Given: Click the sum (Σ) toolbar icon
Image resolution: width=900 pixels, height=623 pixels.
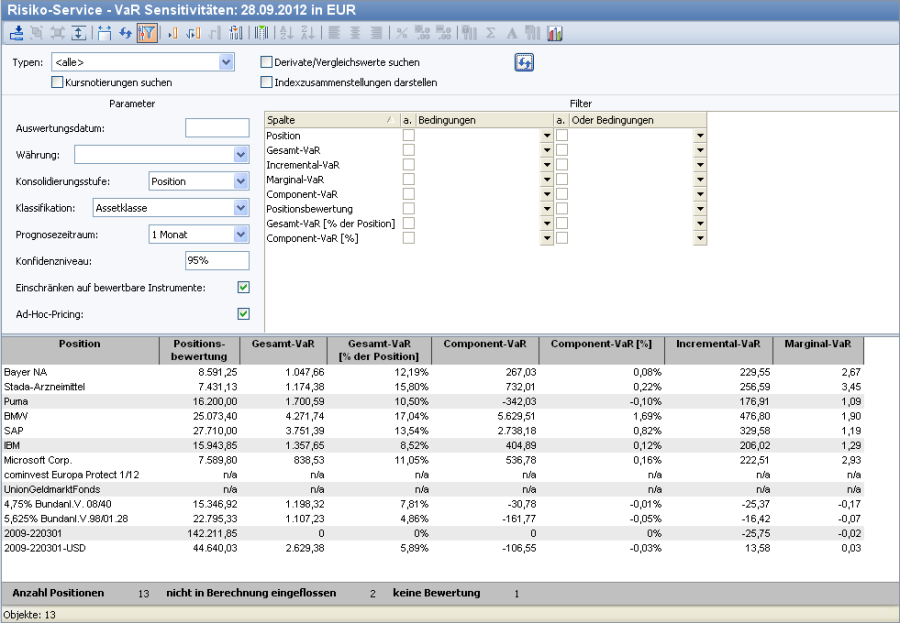Looking at the screenshot, I should click(490, 33).
